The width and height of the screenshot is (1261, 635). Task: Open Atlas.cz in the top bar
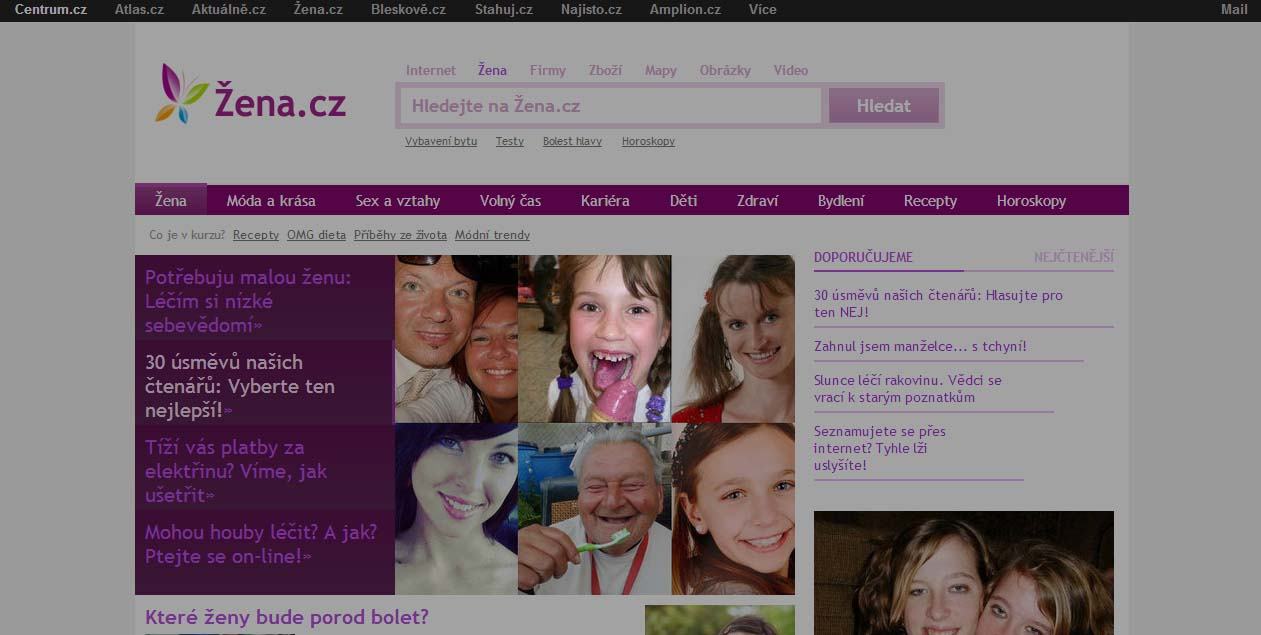tap(139, 10)
